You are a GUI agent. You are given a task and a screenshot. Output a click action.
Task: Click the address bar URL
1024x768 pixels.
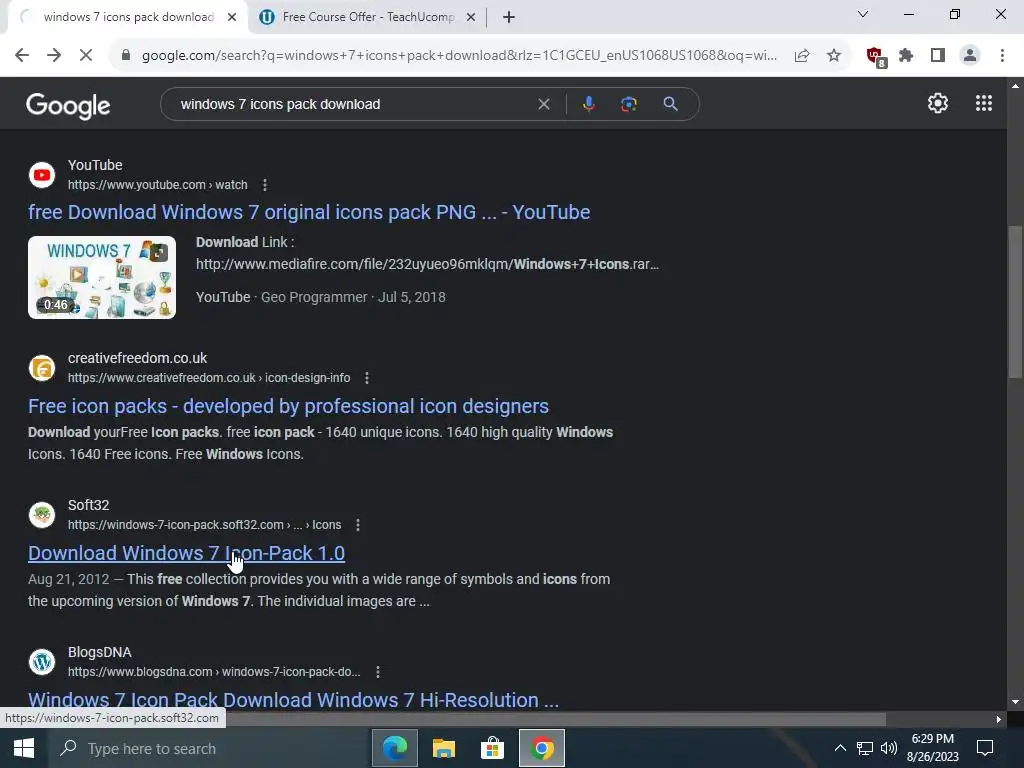tap(459, 56)
